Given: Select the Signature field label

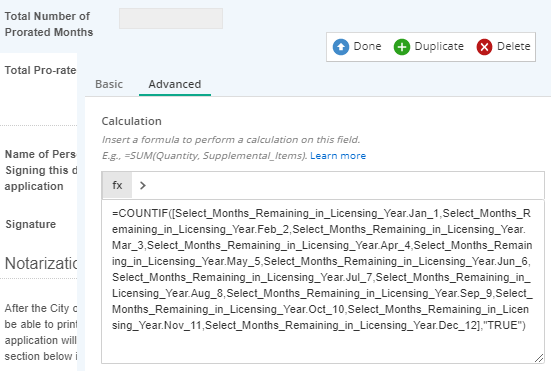Looking at the screenshot, I should coord(31,224).
